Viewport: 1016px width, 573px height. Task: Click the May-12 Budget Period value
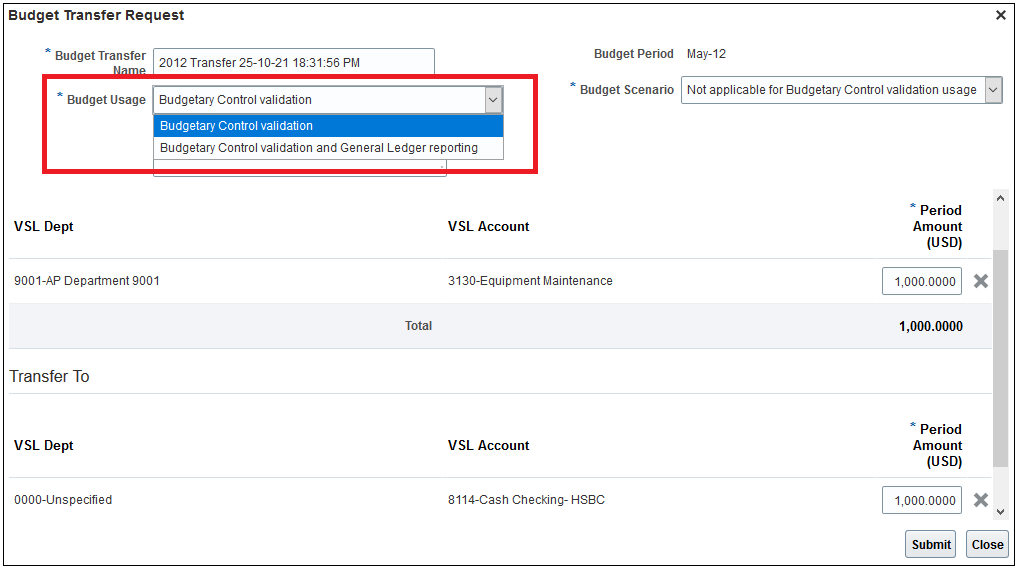tap(706, 54)
